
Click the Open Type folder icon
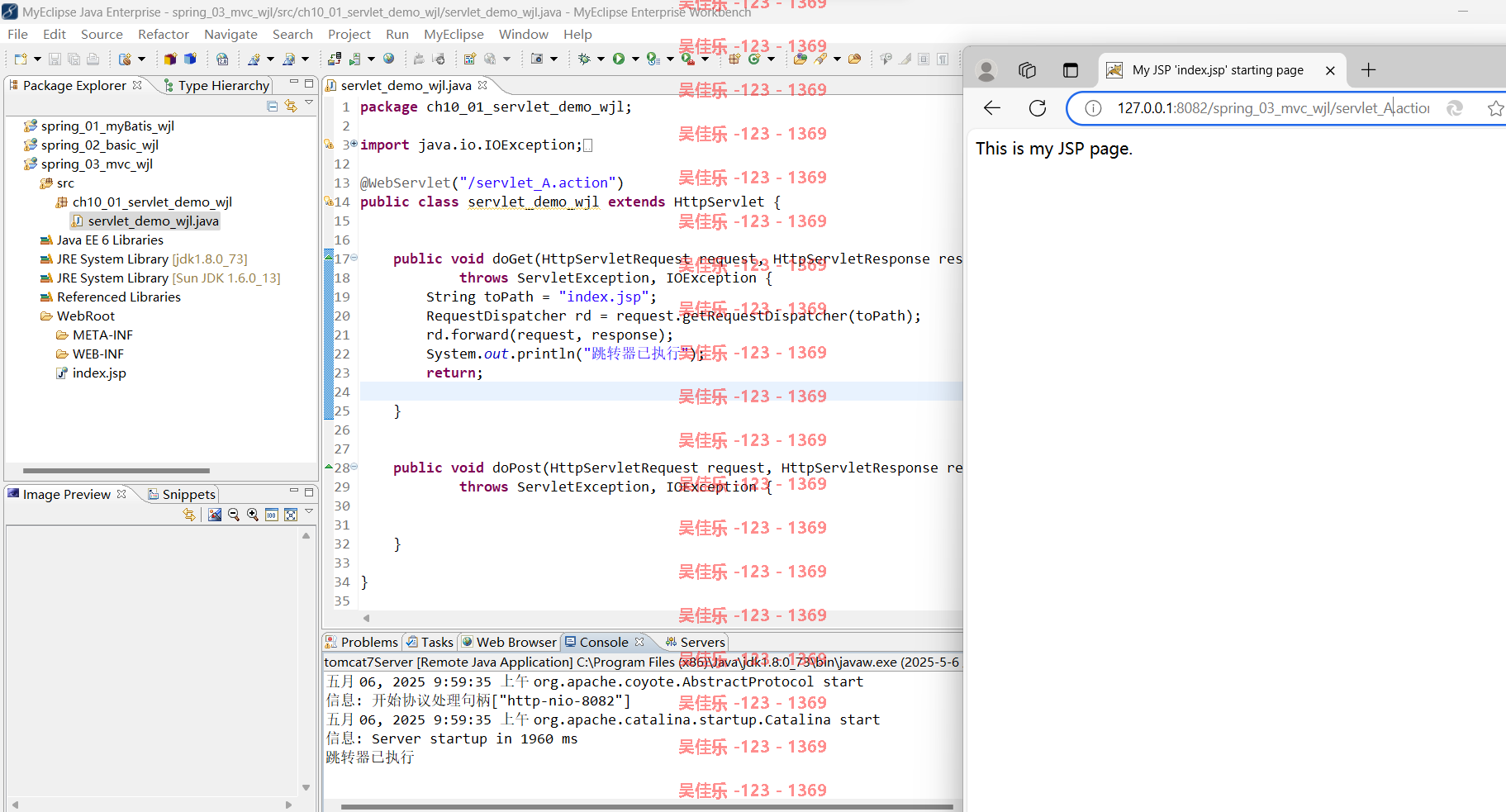click(800, 59)
